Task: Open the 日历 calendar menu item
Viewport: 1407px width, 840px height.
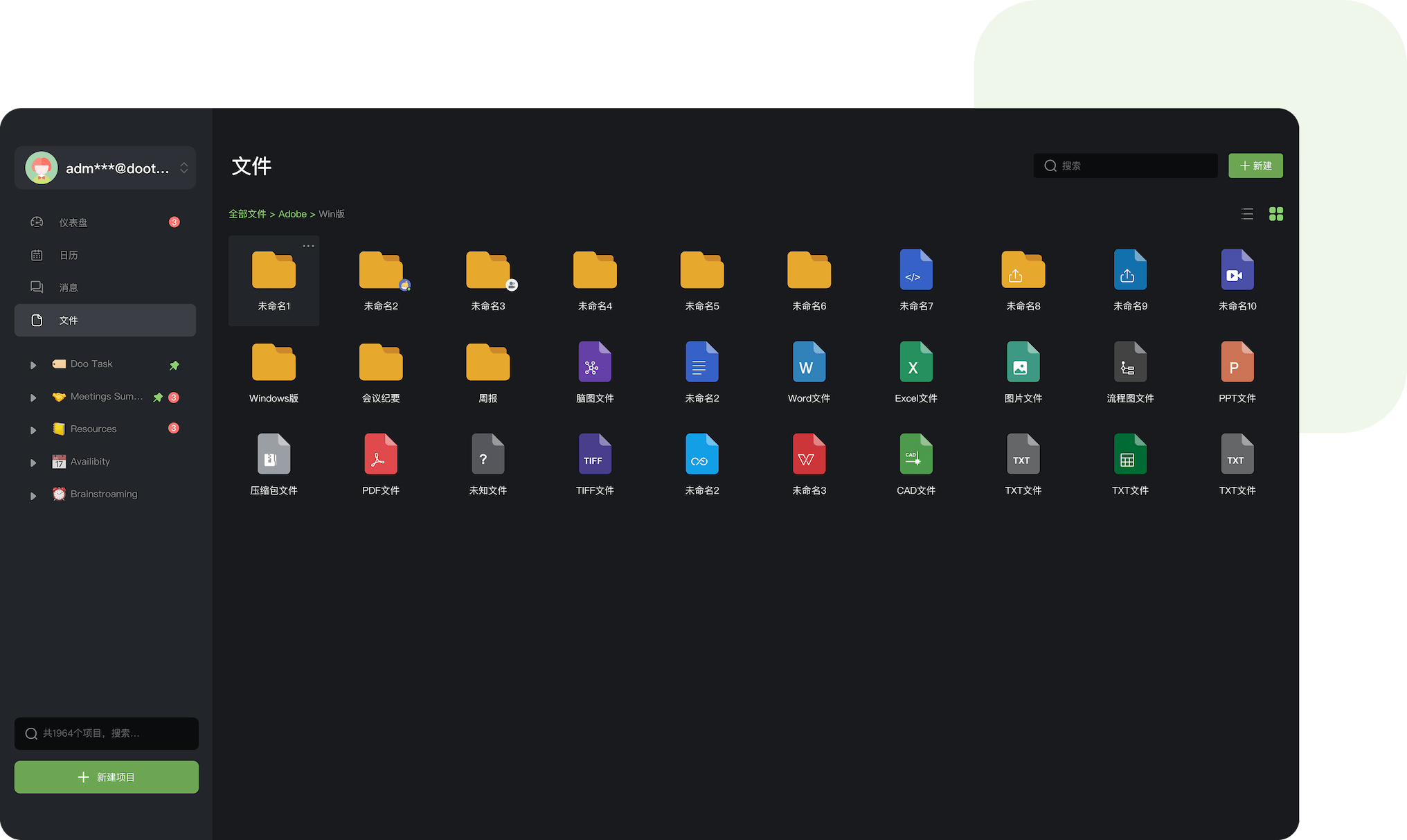Action: click(x=69, y=255)
